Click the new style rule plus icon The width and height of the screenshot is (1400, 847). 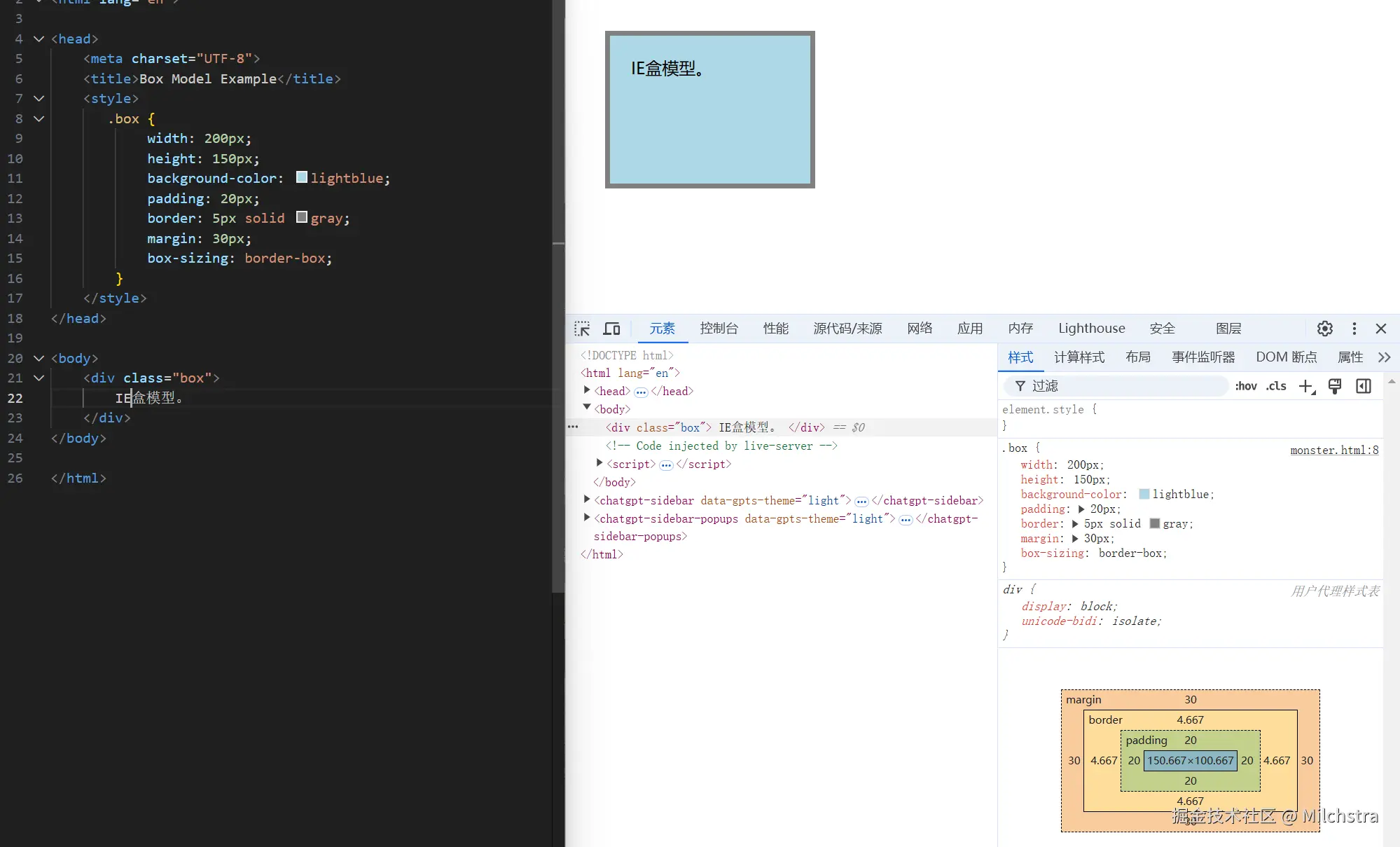pos(1306,386)
